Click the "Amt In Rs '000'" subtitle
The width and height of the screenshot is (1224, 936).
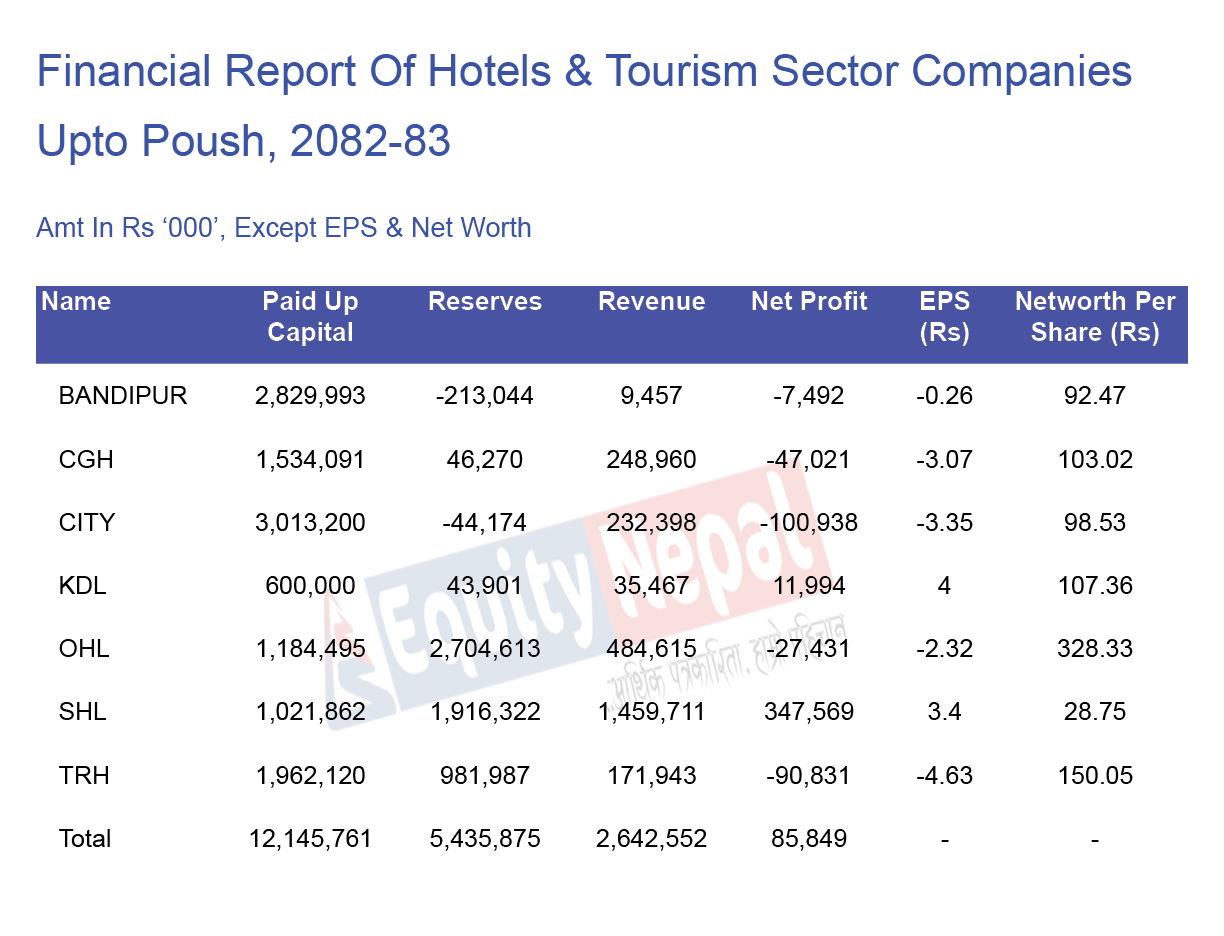pyautogui.click(x=284, y=228)
